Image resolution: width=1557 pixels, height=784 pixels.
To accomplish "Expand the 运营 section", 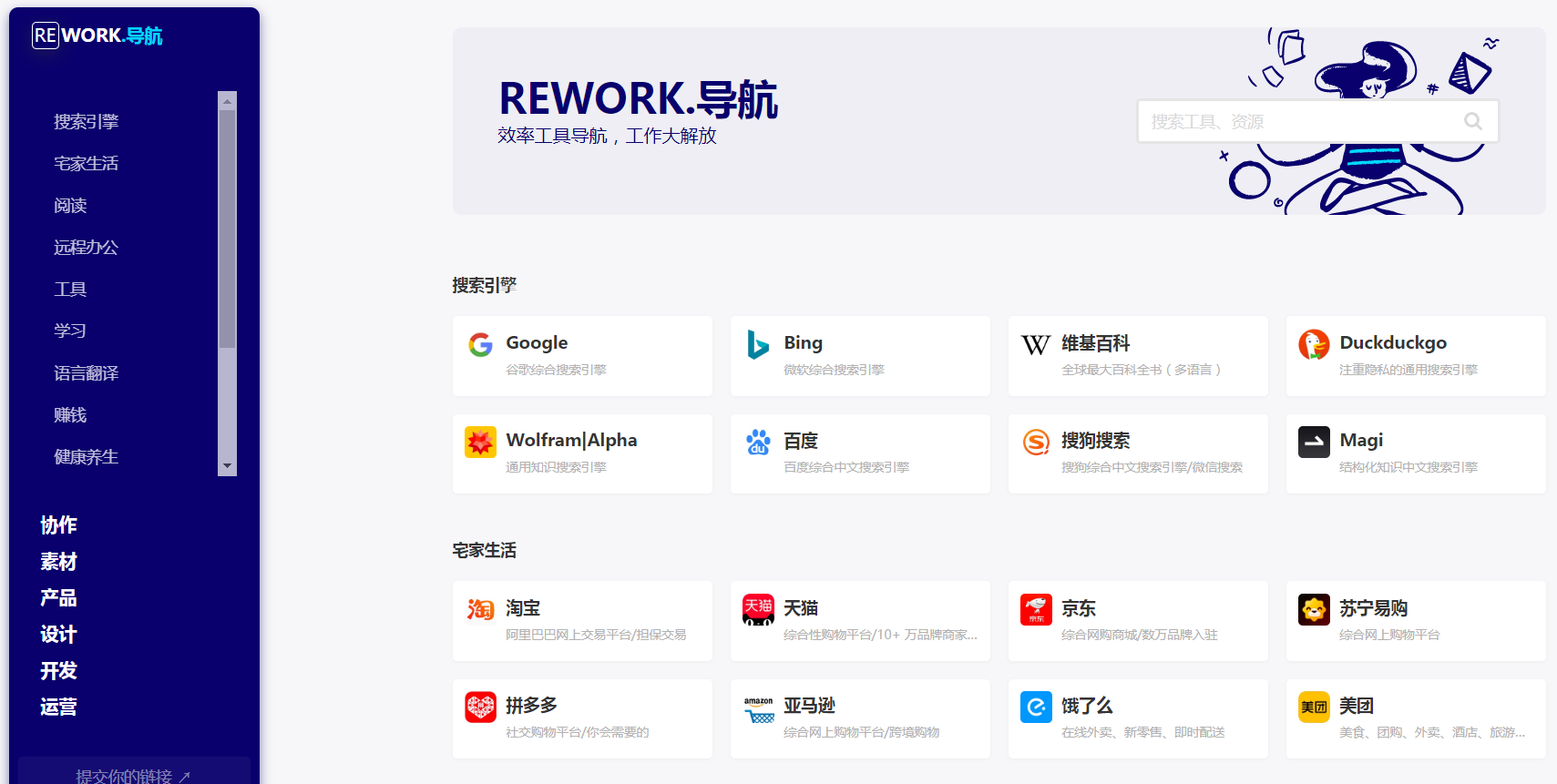I will (x=58, y=708).
